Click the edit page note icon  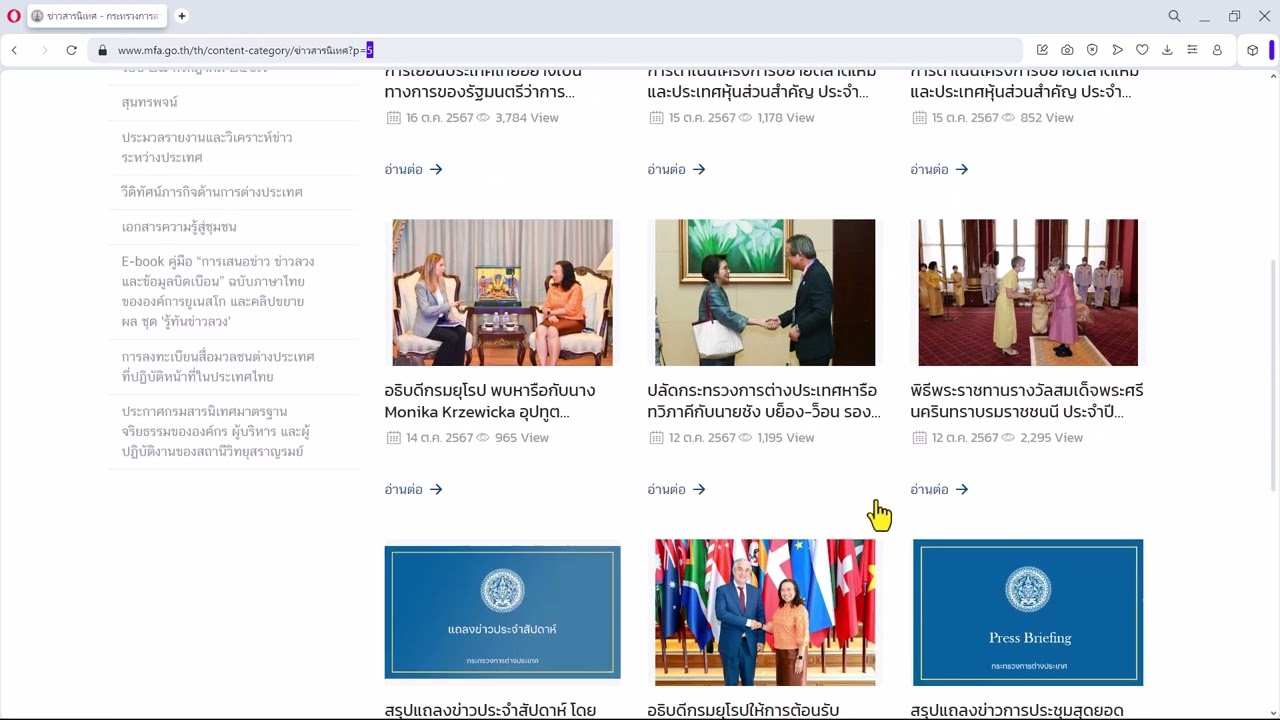(x=1042, y=50)
